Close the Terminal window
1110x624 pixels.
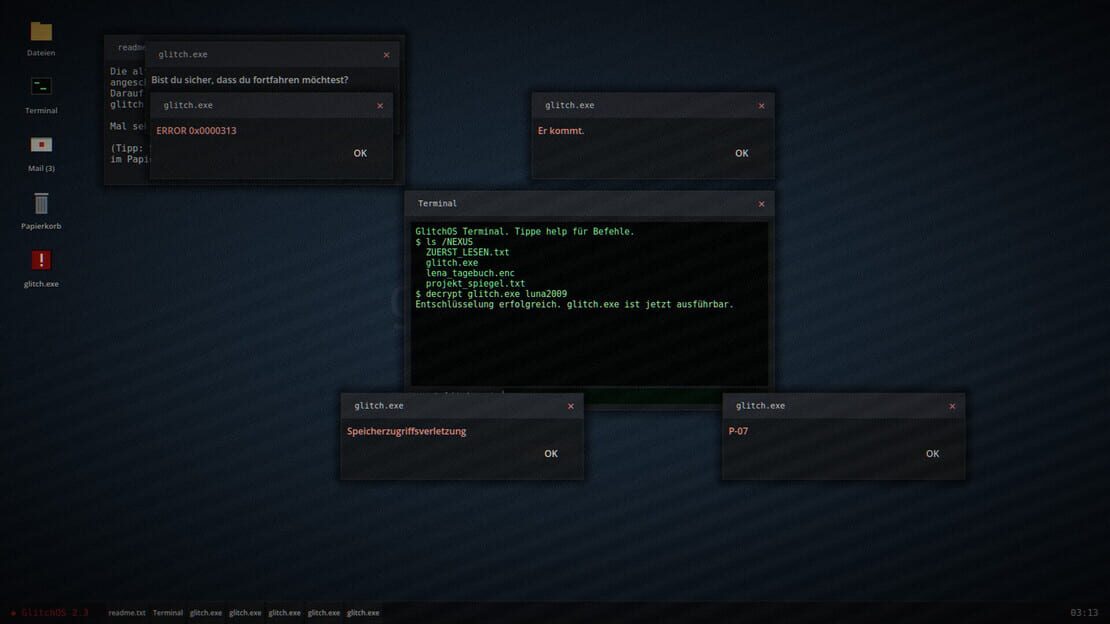[x=762, y=204]
